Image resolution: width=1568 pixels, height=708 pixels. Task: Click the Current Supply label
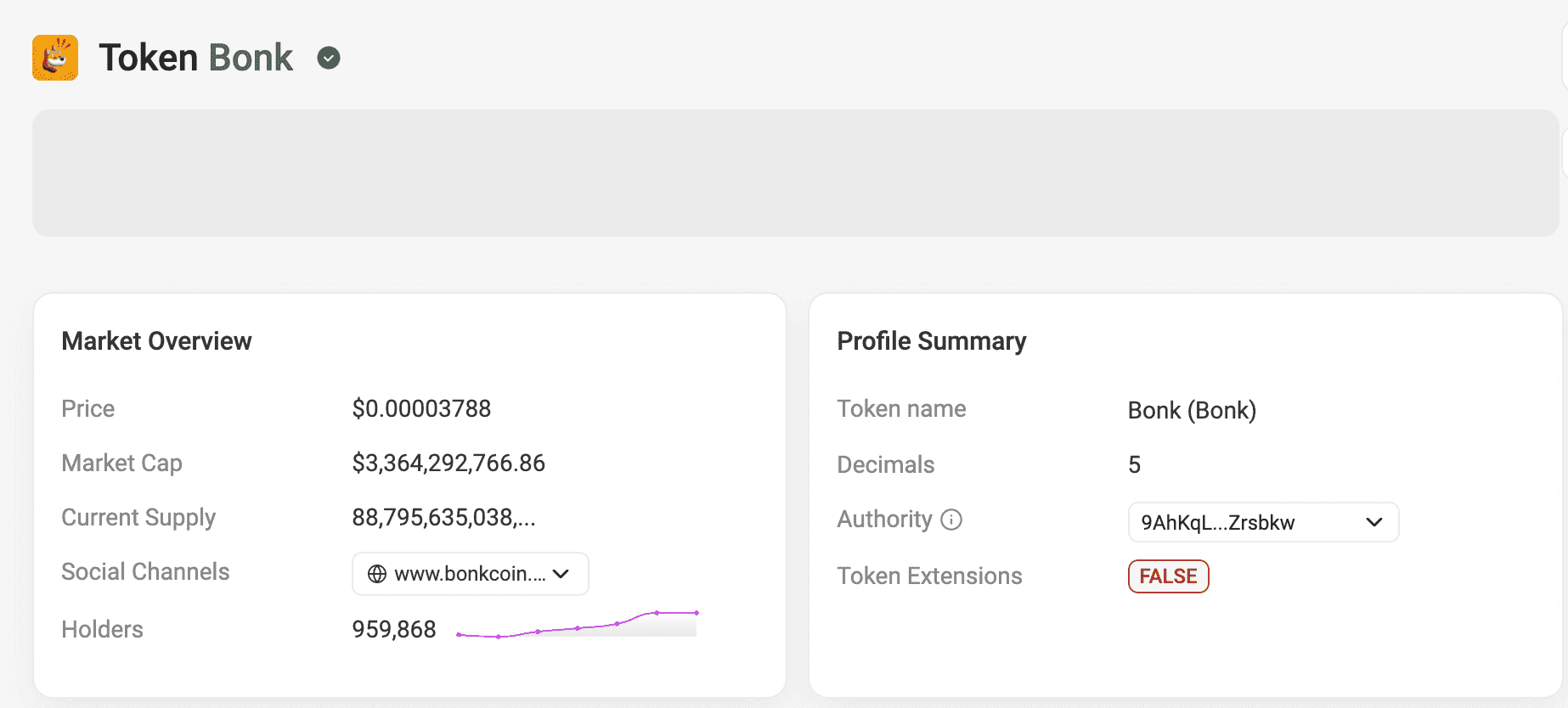pos(138,518)
